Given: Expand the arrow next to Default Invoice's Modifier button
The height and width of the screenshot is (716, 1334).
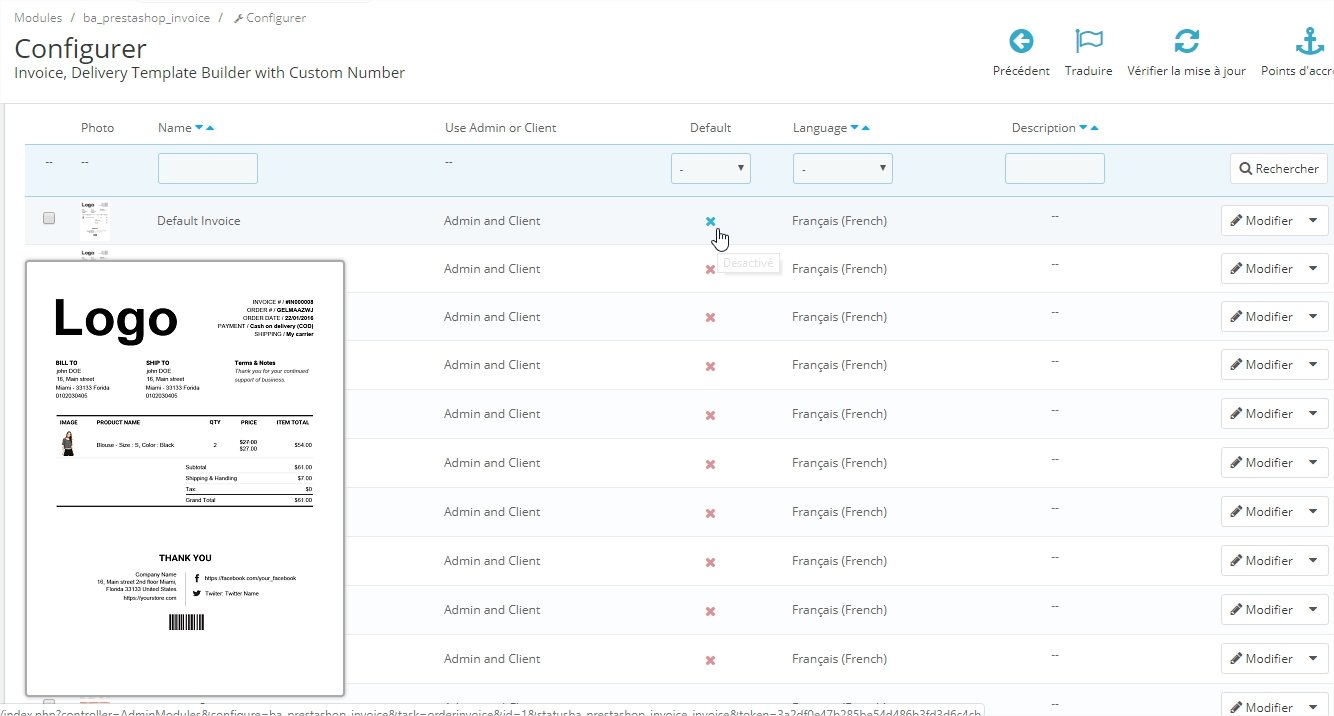Looking at the screenshot, I should [1313, 221].
